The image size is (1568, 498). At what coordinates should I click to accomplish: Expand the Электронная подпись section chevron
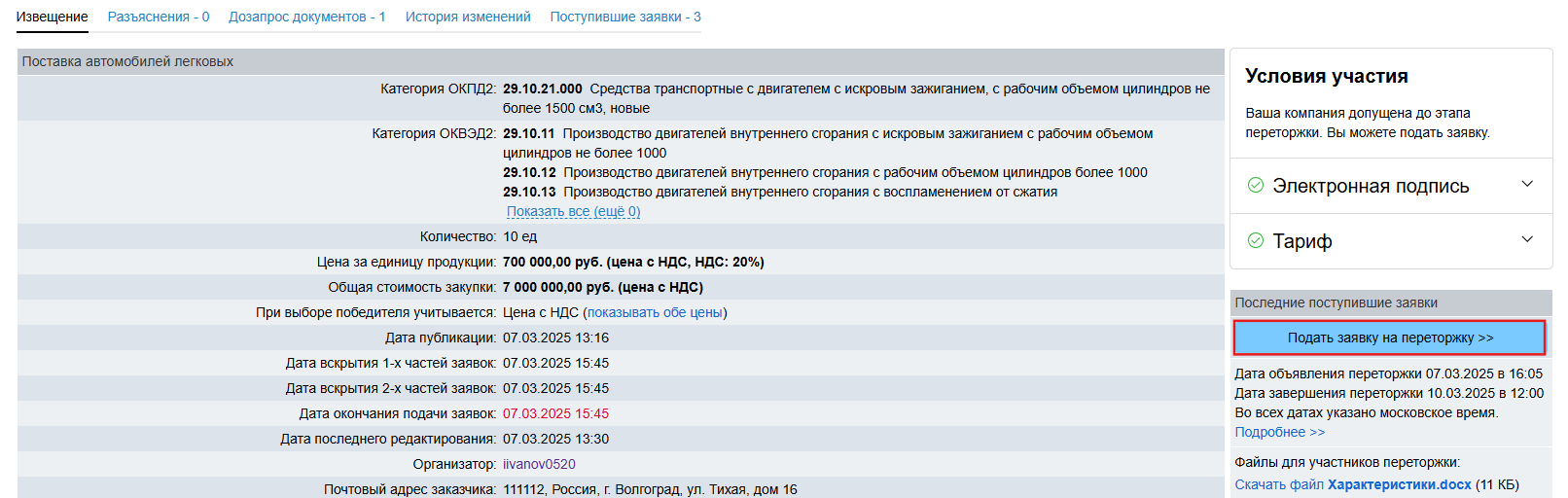pos(1527,185)
